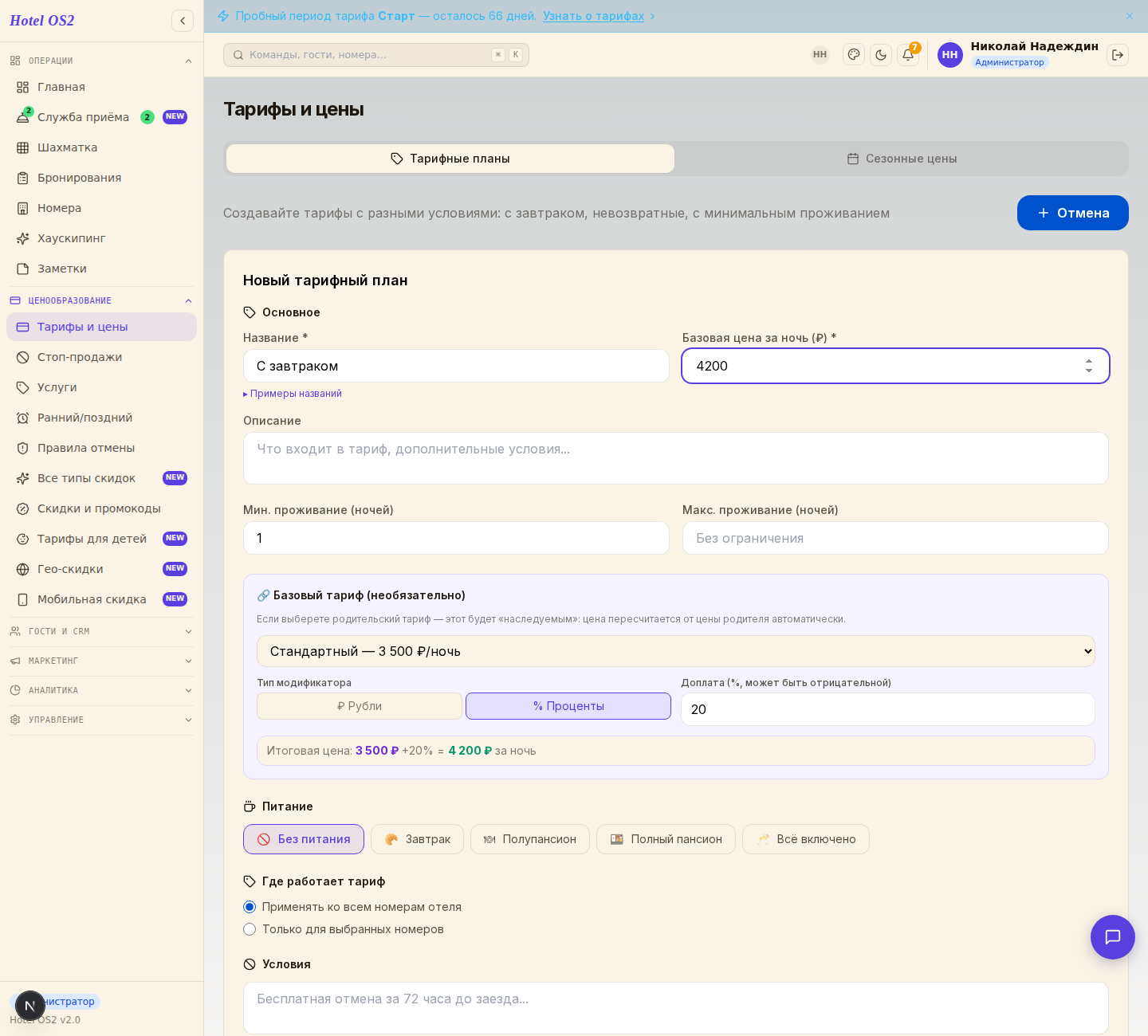Image resolution: width=1148 pixels, height=1036 pixels.
Task: Choose Завтрак meal option
Action: tap(417, 839)
